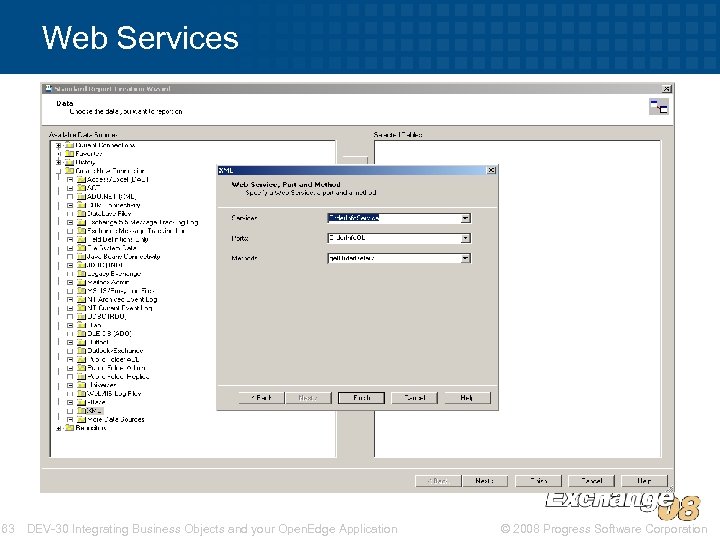This screenshot has width=720, height=540.
Task: Expand the Repository node
Action: [59, 428]
